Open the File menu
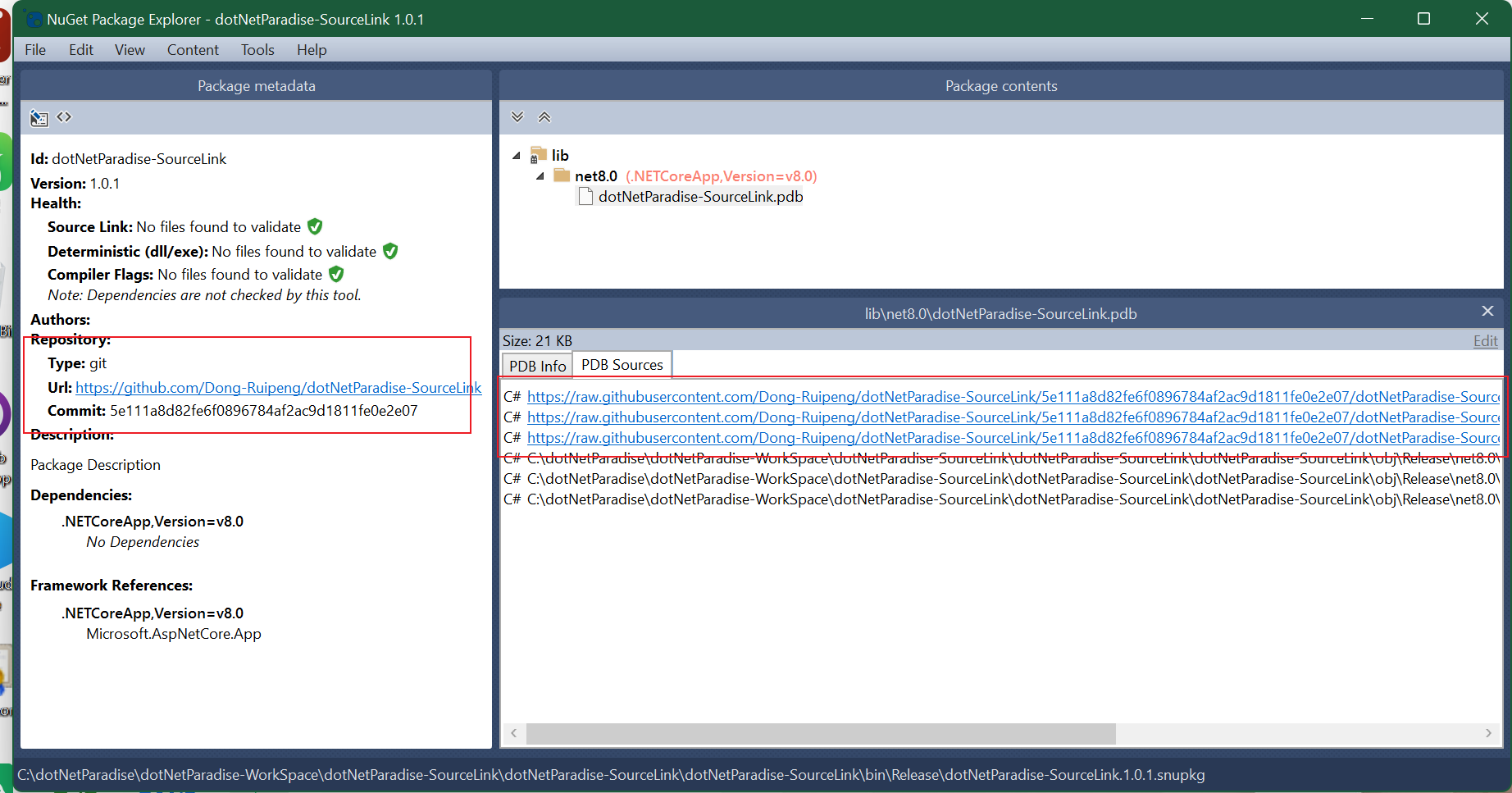This screenshot has width=1512, height=793. [x=35, y=50]
